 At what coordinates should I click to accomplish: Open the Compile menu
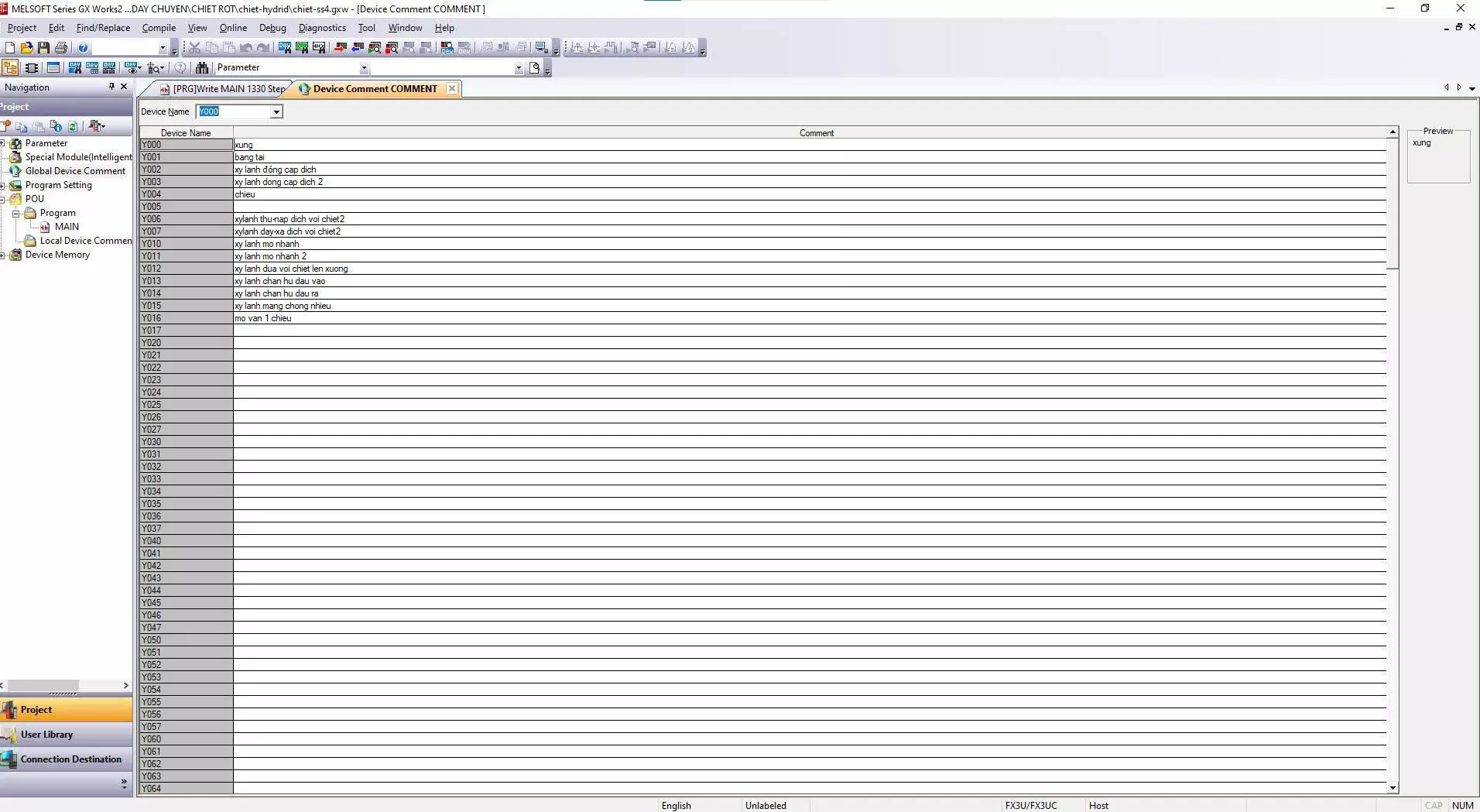tap(159, 28)
